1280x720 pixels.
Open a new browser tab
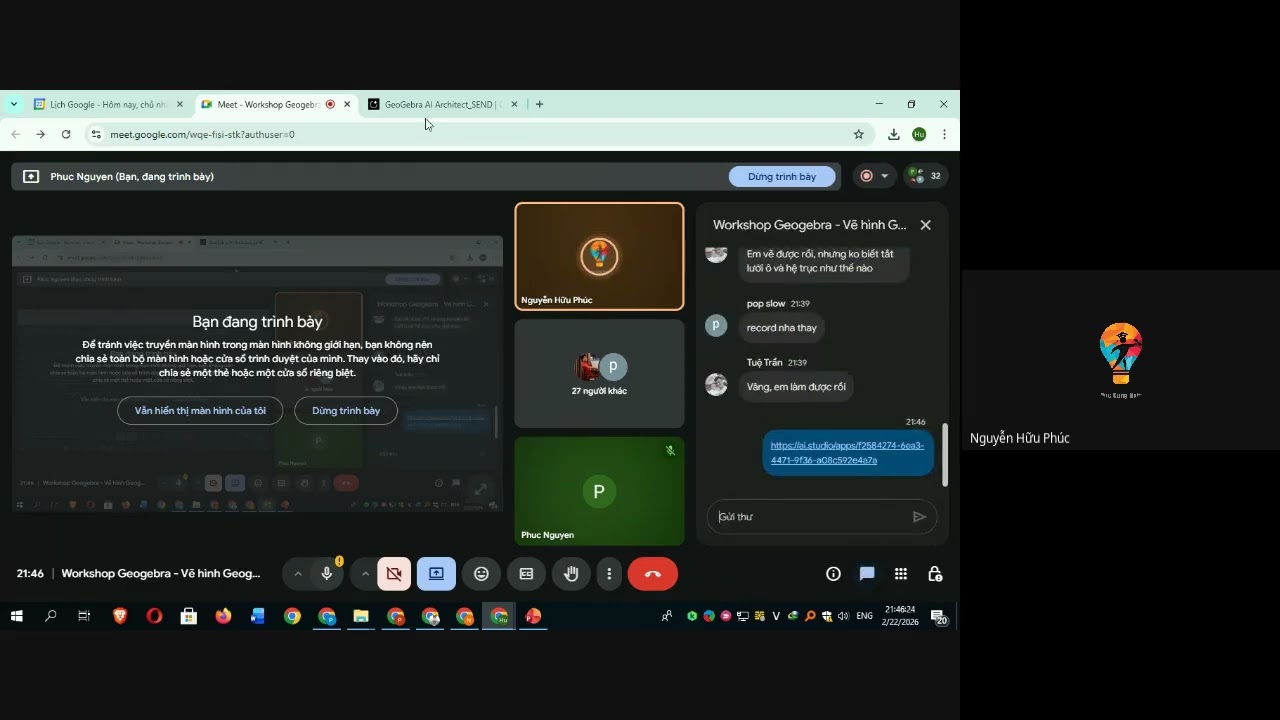click(x=539, y=104)
